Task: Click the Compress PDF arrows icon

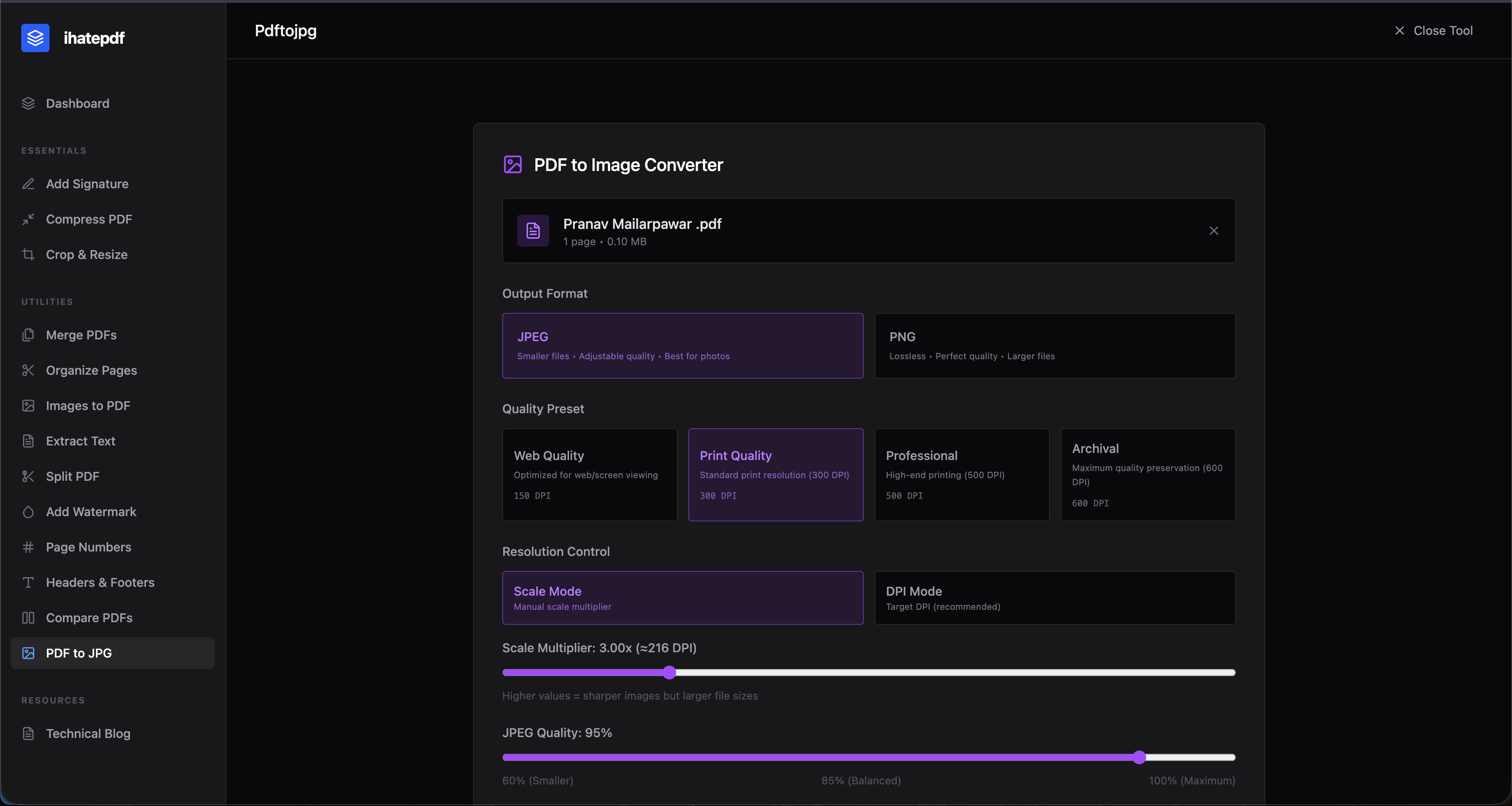Action: (x=28, y=219)
